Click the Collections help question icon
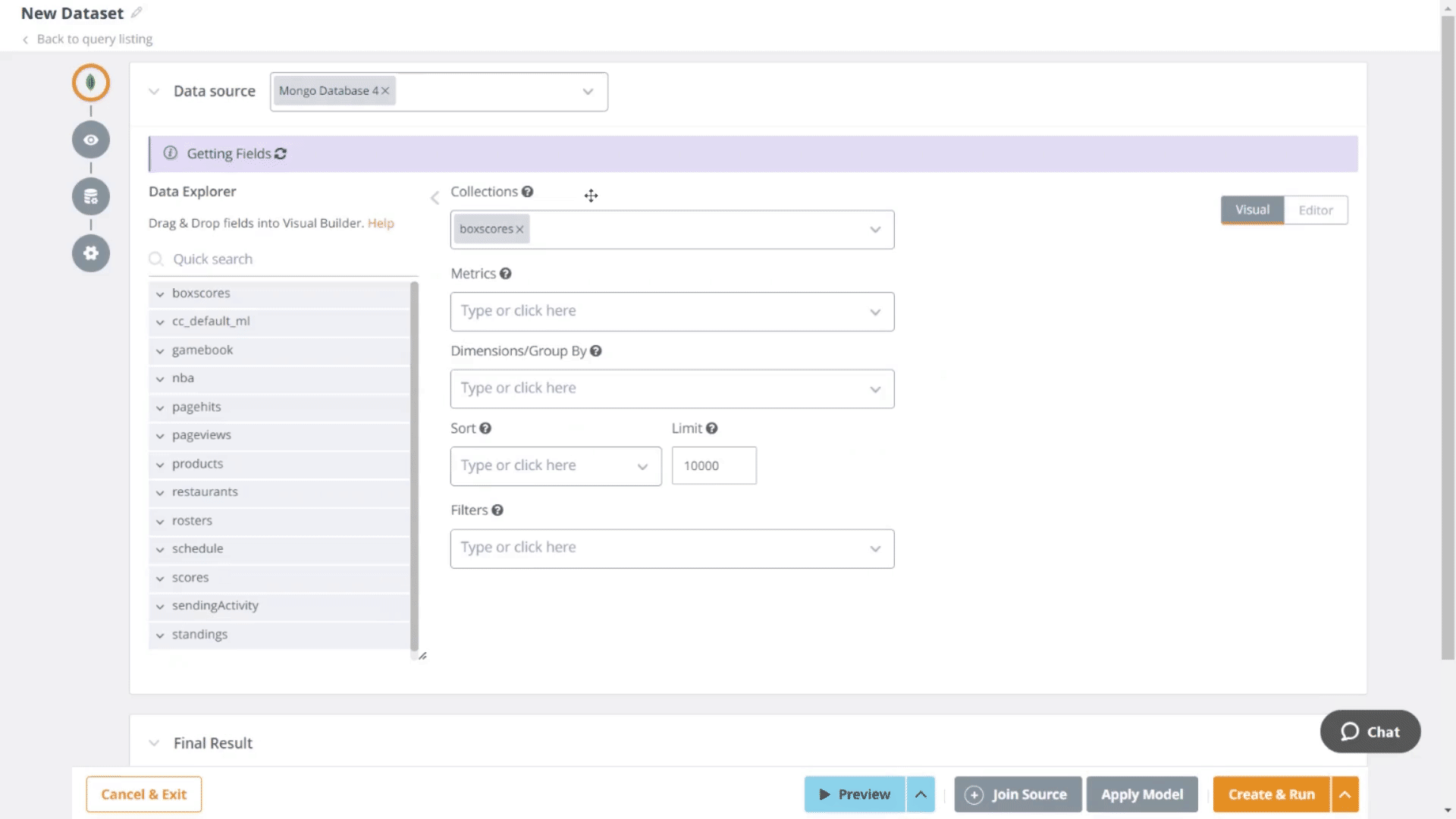This screenshot has height=819, width=1456. pos(527,192)
